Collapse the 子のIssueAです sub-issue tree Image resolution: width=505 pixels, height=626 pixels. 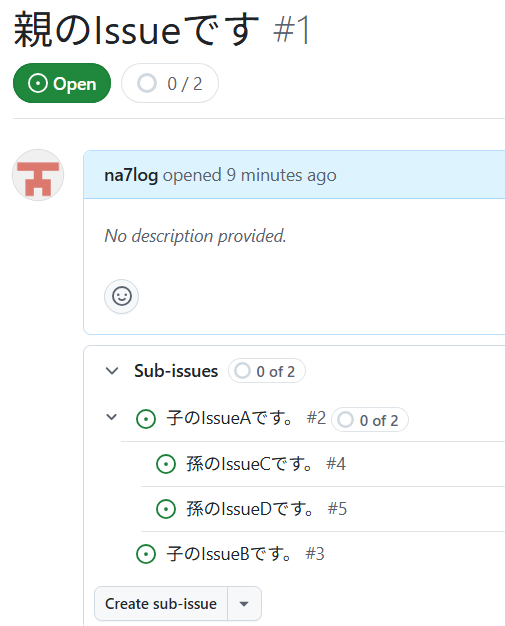point(112,417)
